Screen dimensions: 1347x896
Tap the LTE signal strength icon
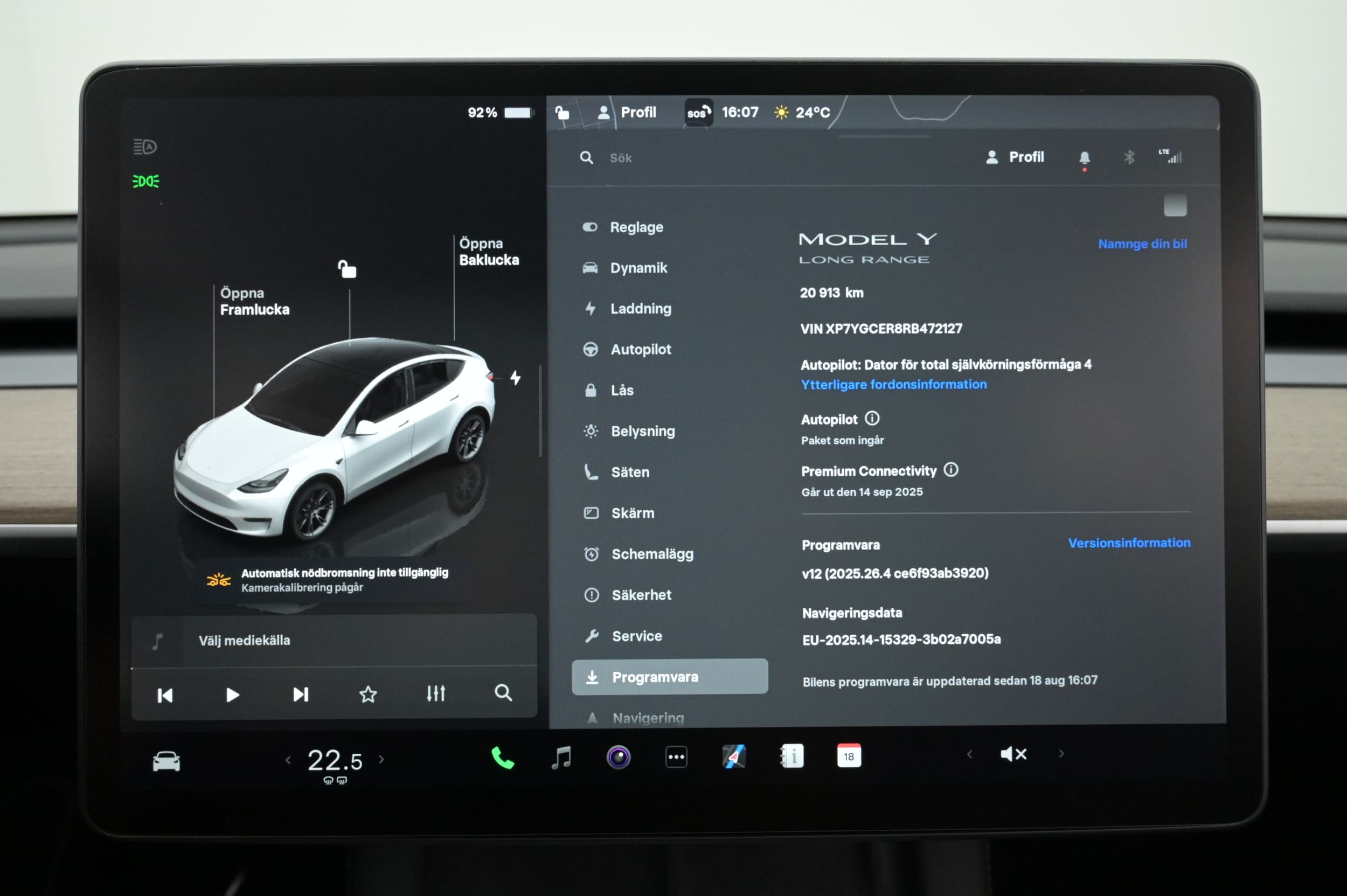coord(1170,156)
